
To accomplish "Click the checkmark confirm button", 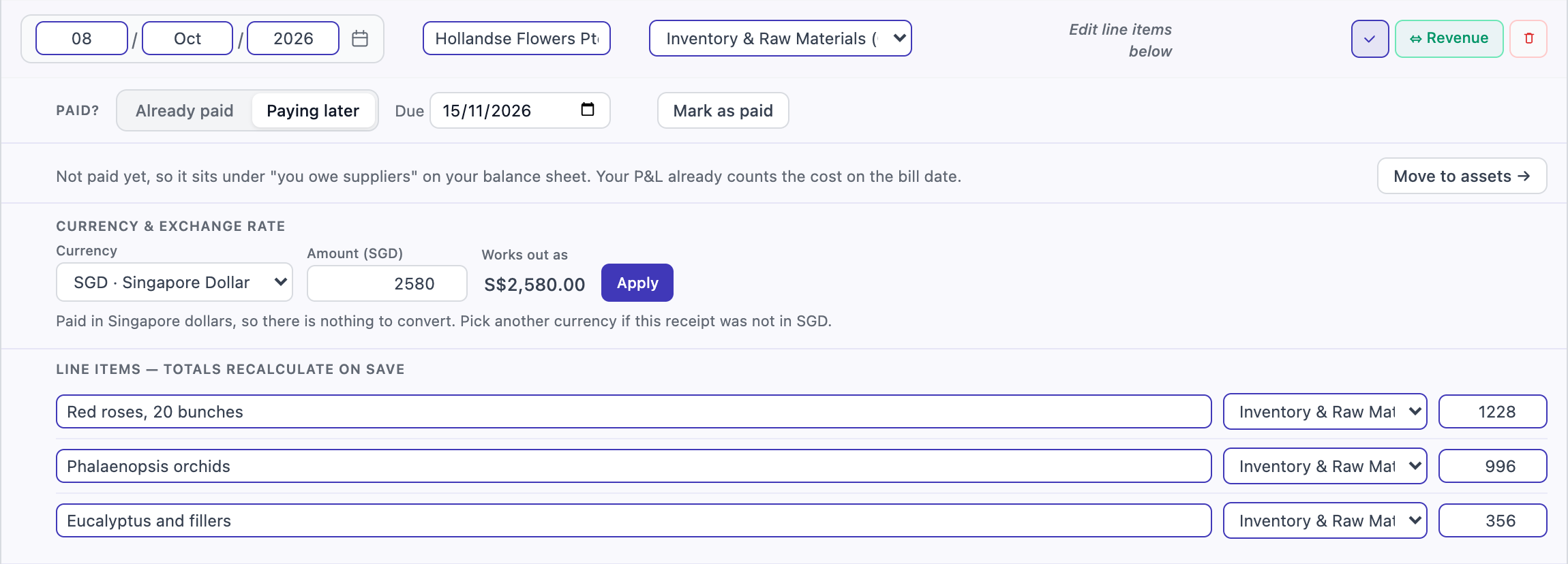I will pyautogui.click(x=1370, y=39).
